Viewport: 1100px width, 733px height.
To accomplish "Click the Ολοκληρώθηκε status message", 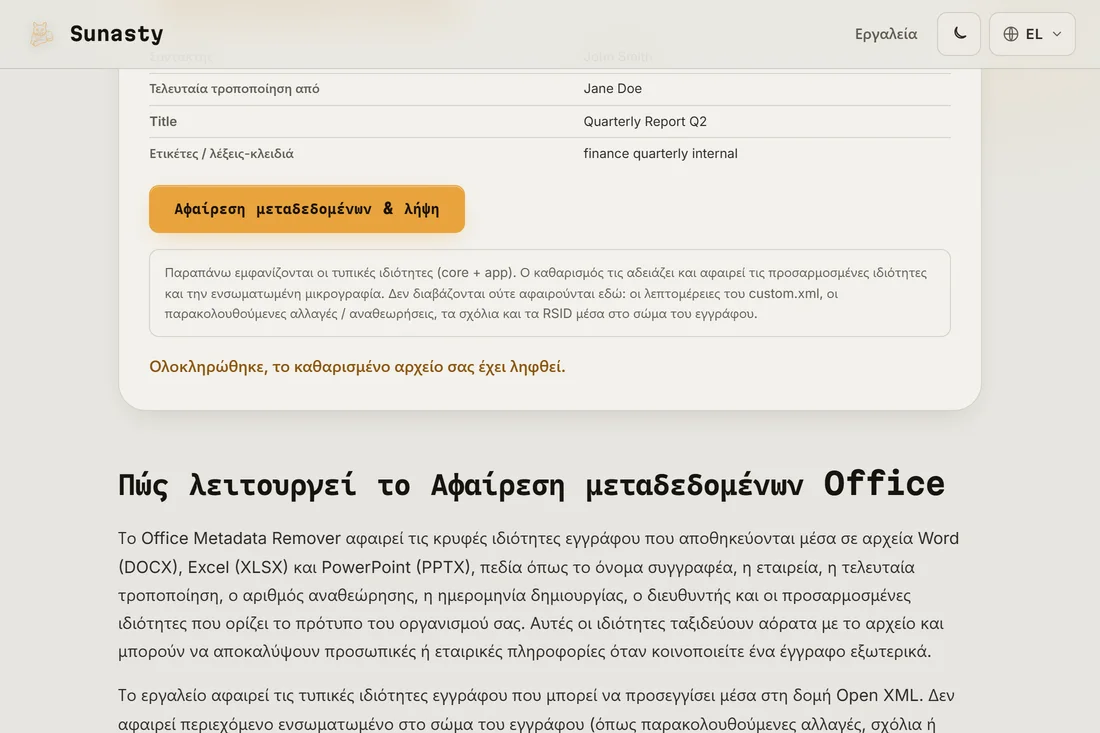I will coord(357,367).
